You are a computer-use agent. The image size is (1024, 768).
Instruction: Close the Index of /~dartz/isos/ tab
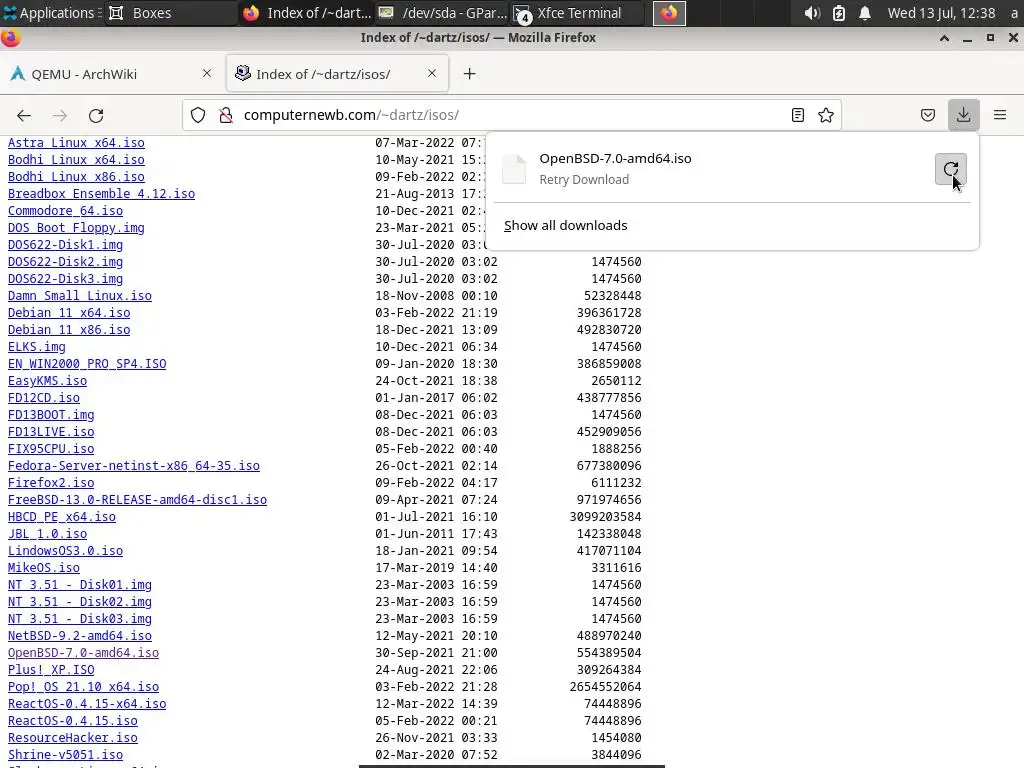coord(432,73)
